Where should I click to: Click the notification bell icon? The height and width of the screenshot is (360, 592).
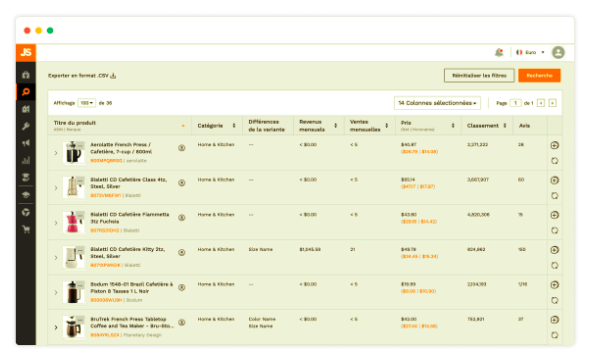point(499,52)
